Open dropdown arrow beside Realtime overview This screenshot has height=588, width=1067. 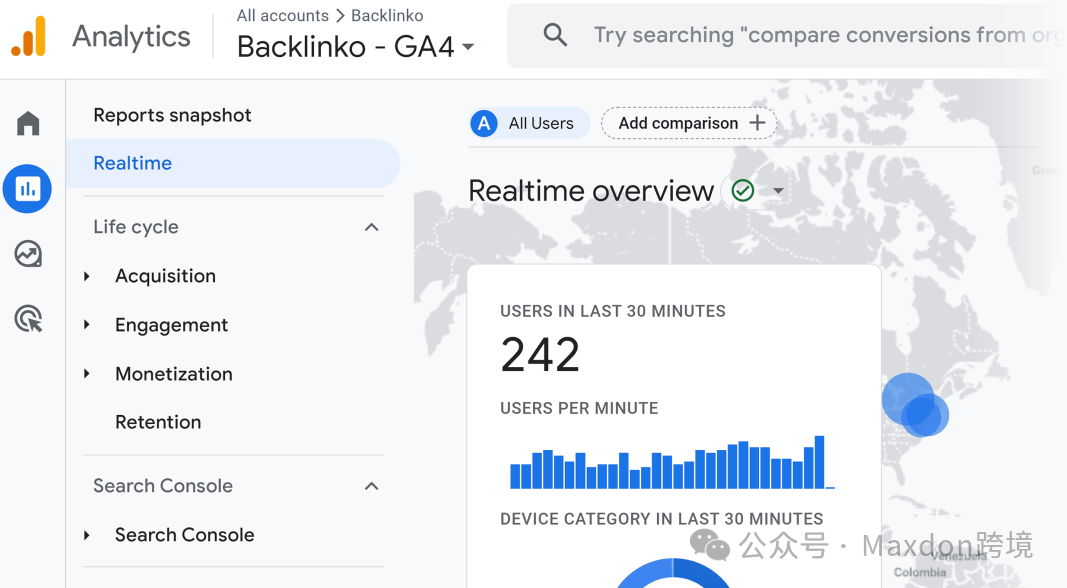click(778, 191)
